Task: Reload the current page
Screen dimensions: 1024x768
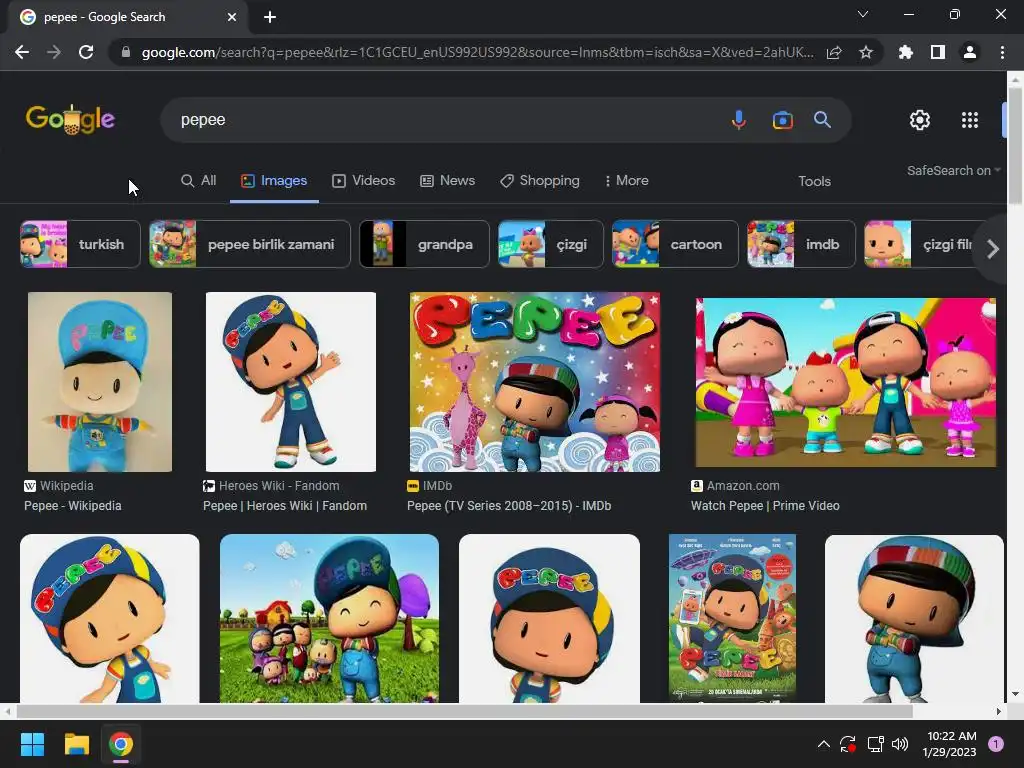Action: (86, 52)
